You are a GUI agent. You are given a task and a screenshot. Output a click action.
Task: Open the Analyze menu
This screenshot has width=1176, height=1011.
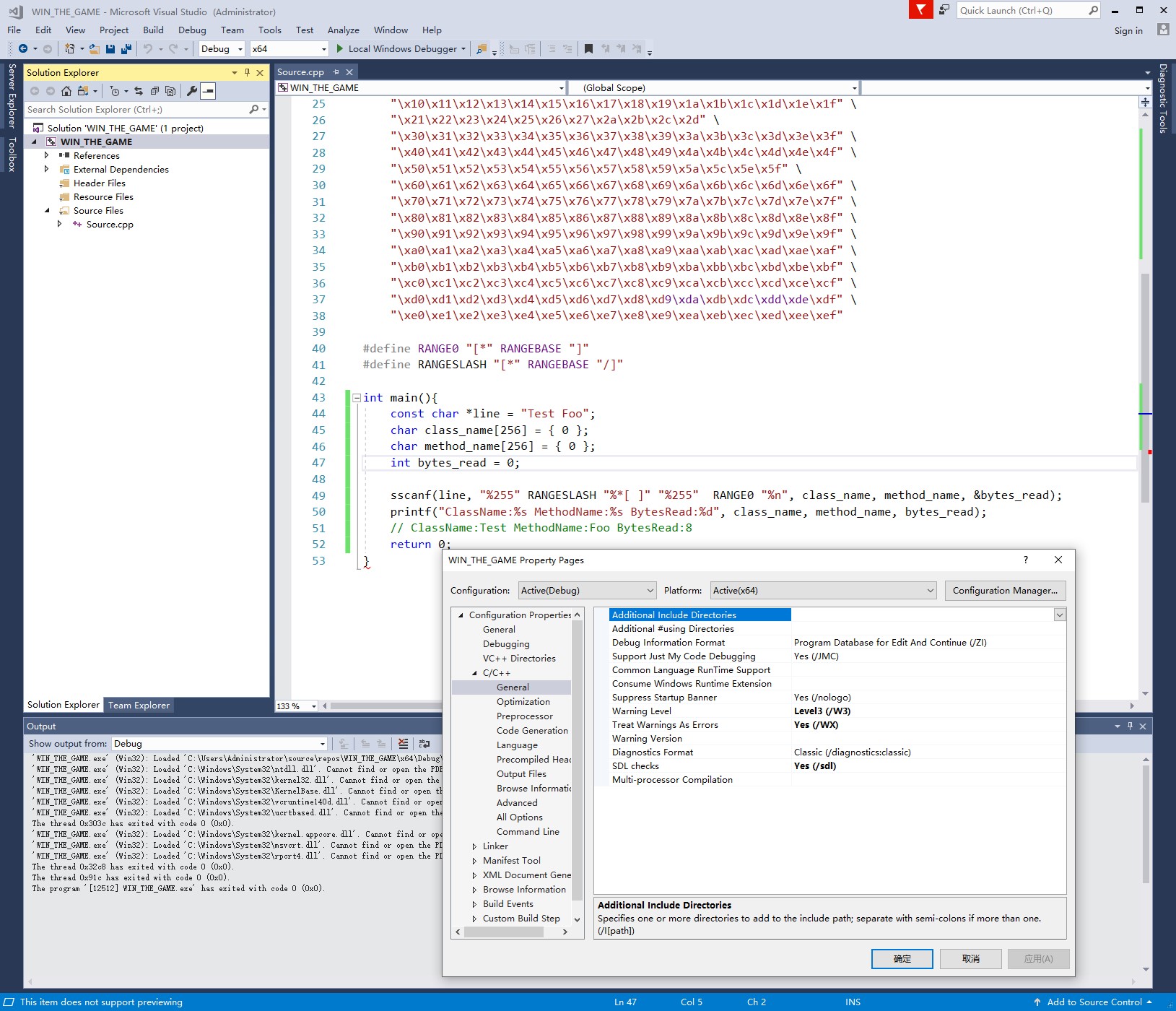pyautogui.click(x=343, y=30)
